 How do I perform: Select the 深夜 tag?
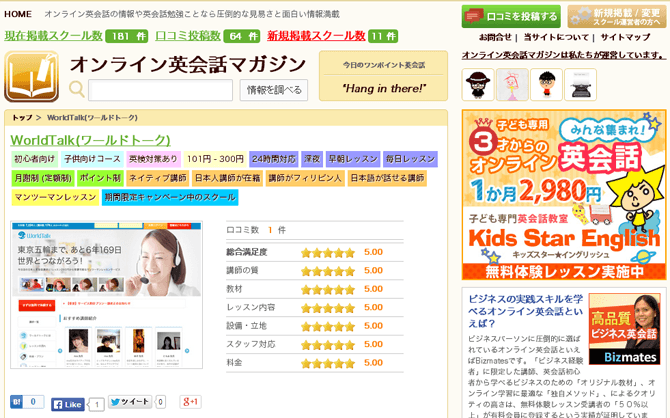(312, 159)
